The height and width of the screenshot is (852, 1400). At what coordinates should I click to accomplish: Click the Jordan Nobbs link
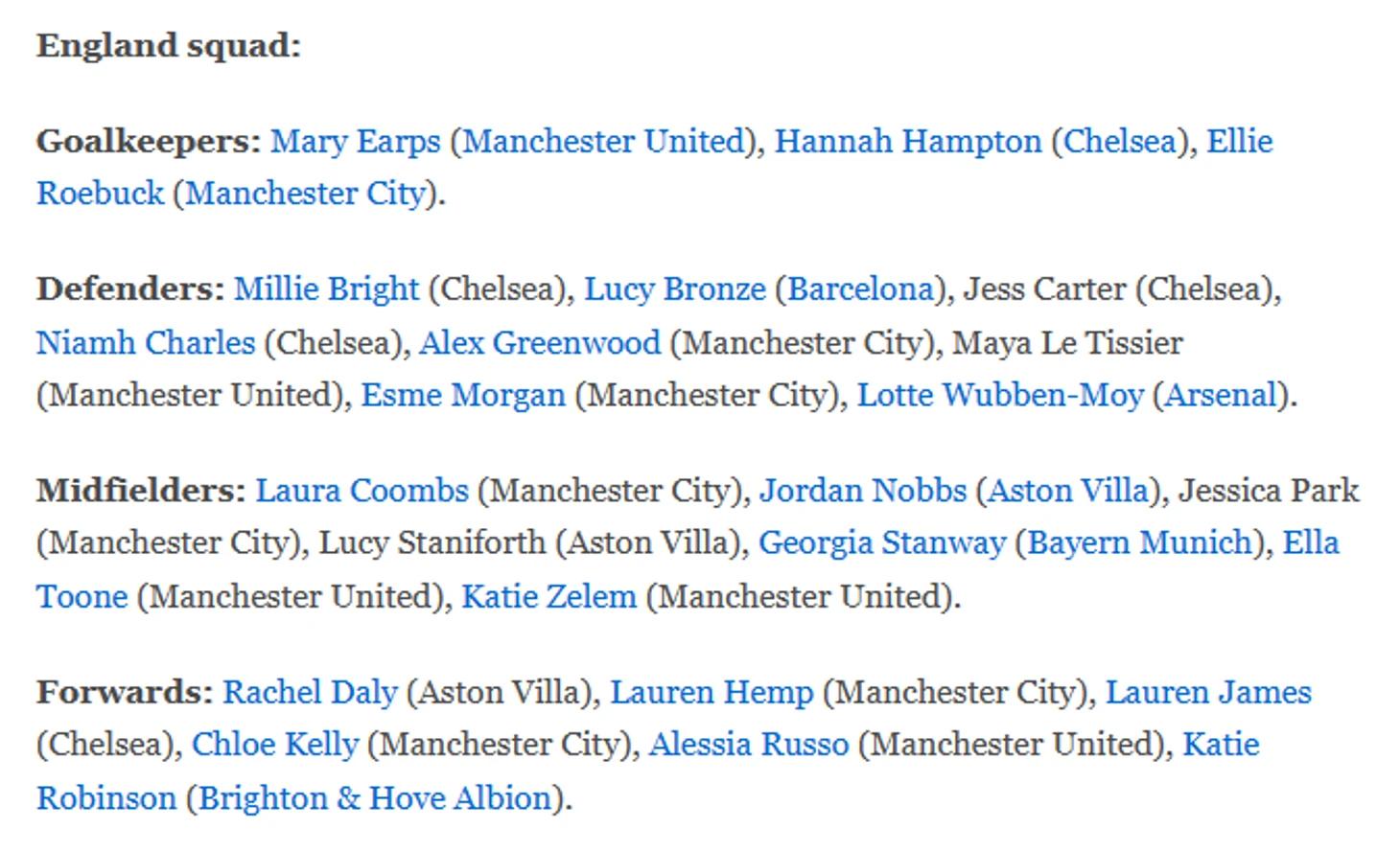pyautogui.click(x=863, y=491)
